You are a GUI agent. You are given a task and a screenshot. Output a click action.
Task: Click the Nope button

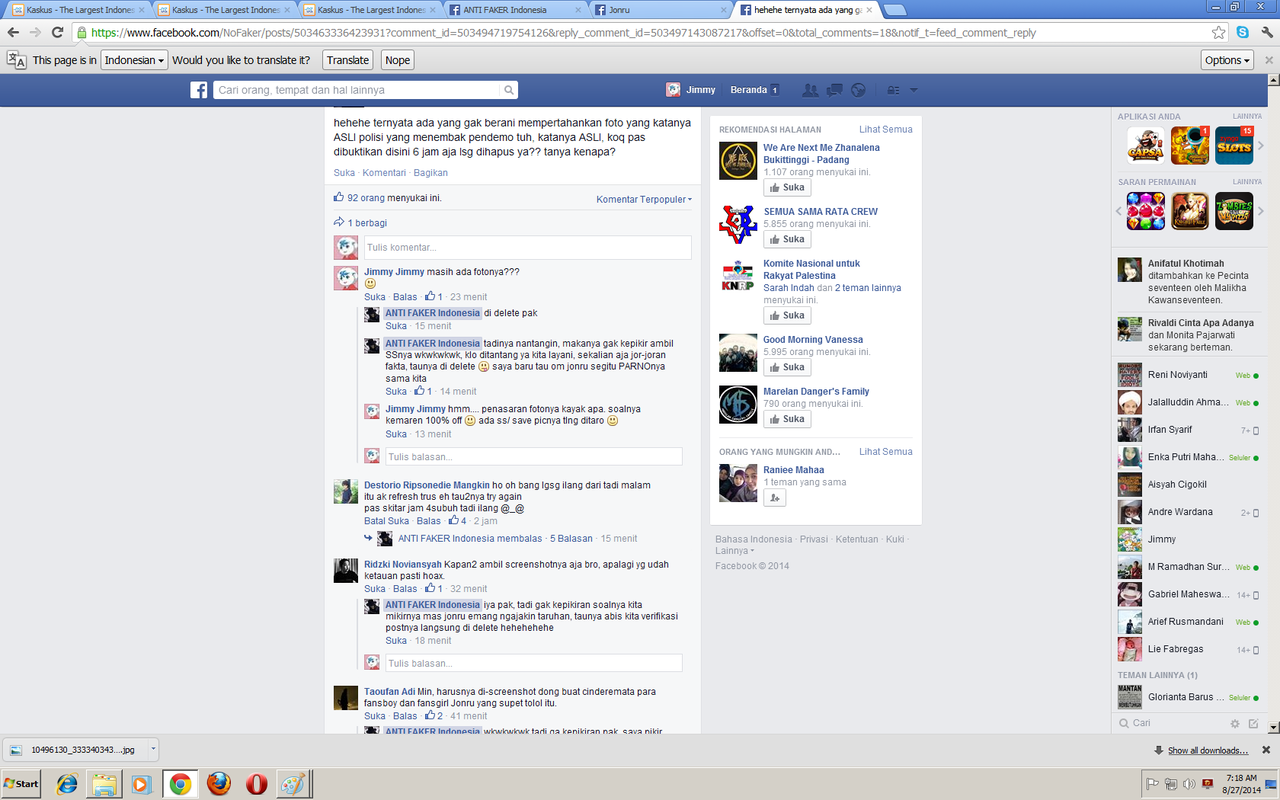(398, 60)
